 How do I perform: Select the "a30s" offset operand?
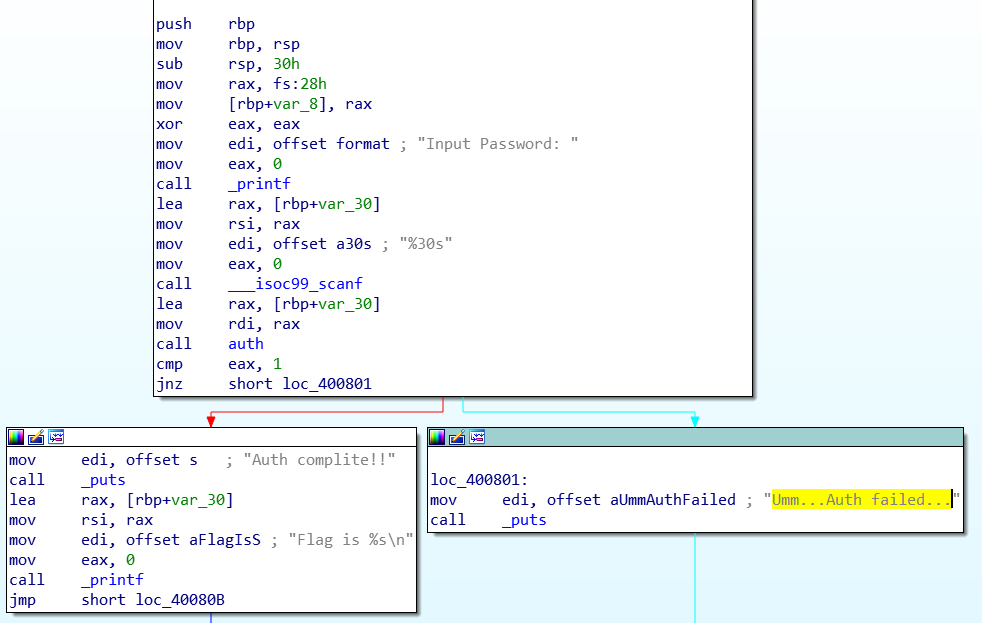pyautogui.click(x=354, y=244)
